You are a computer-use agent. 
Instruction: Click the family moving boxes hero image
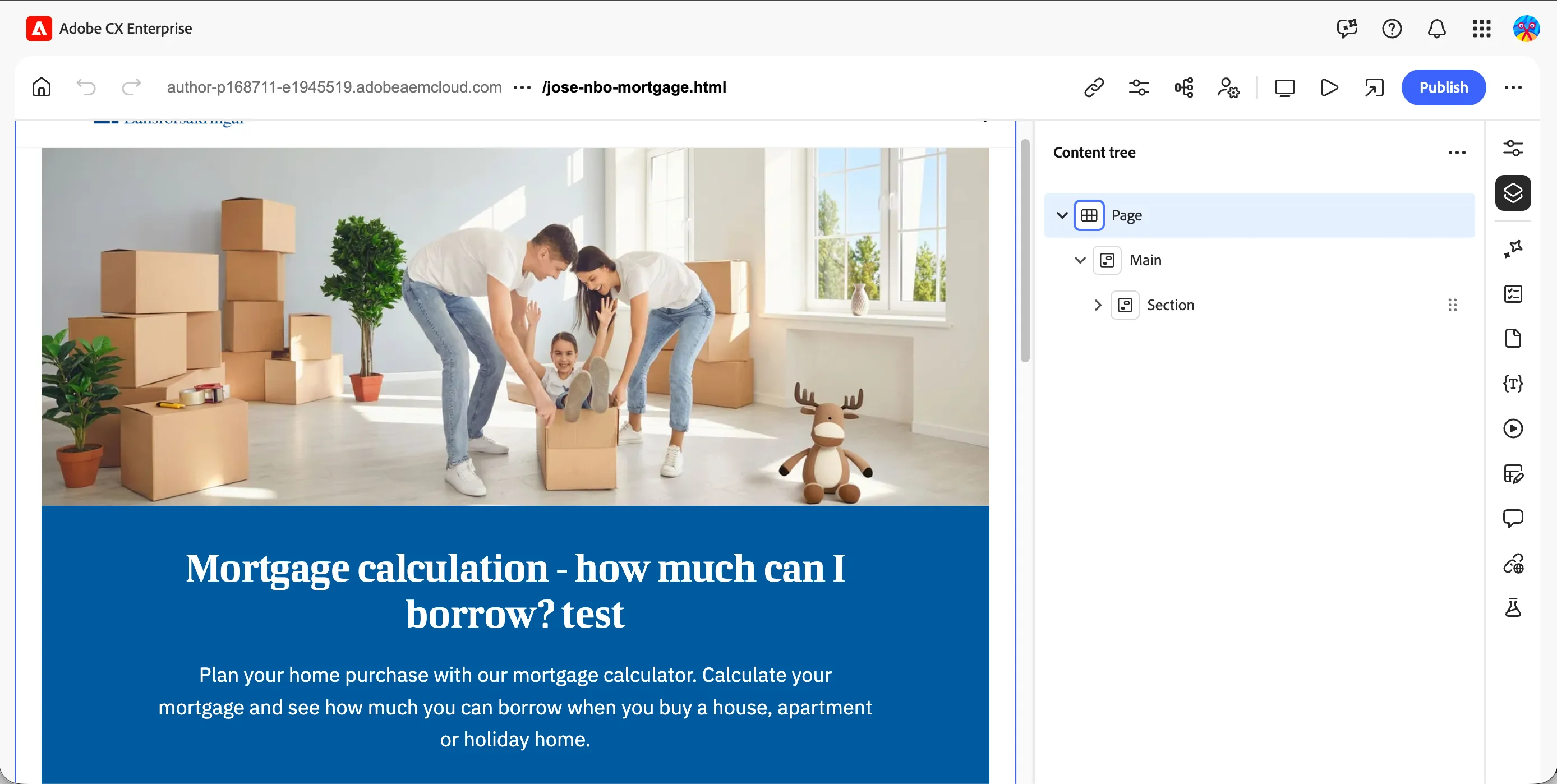[x=515, y=326]
